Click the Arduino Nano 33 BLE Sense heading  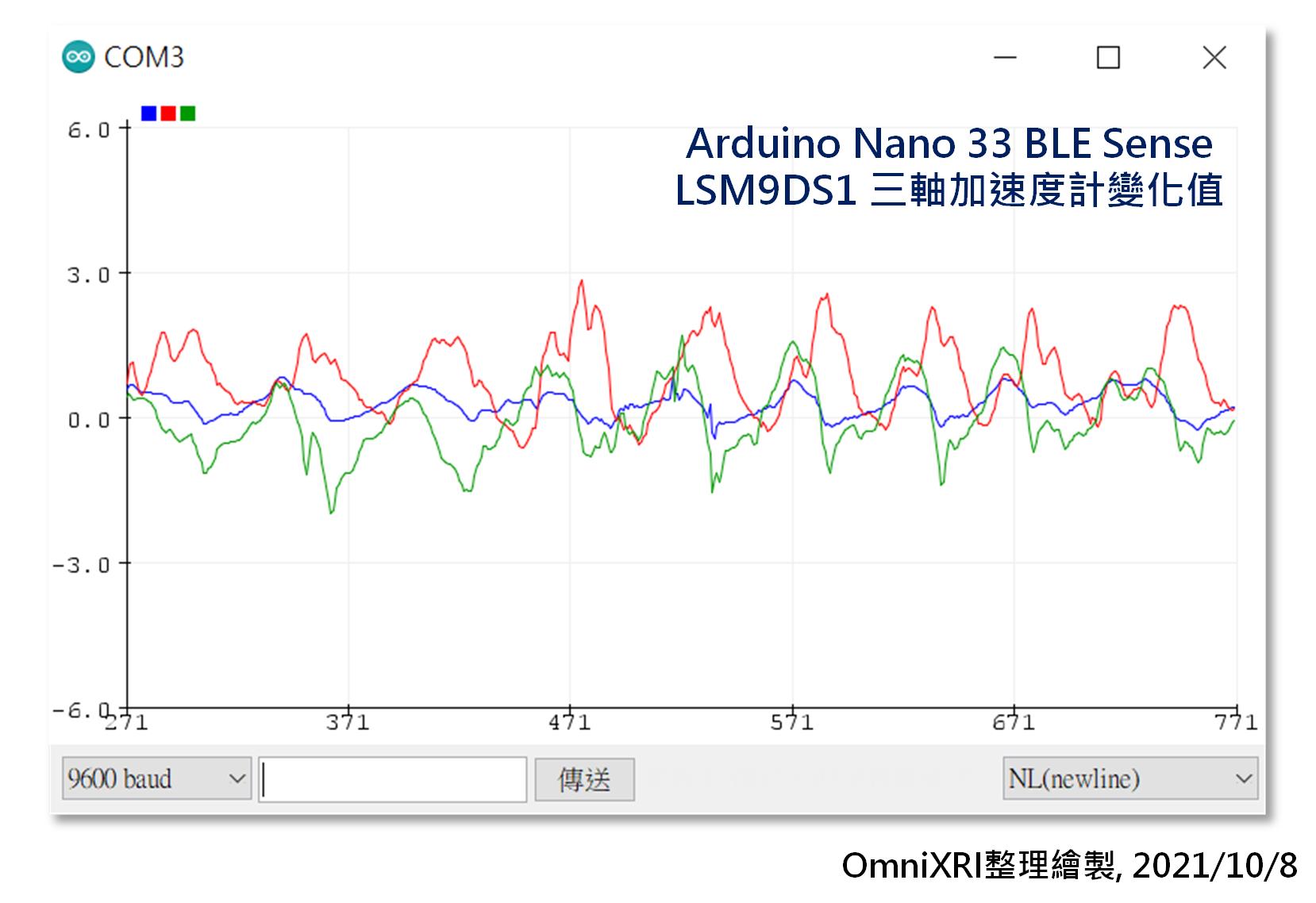click(x=949, y=144)
